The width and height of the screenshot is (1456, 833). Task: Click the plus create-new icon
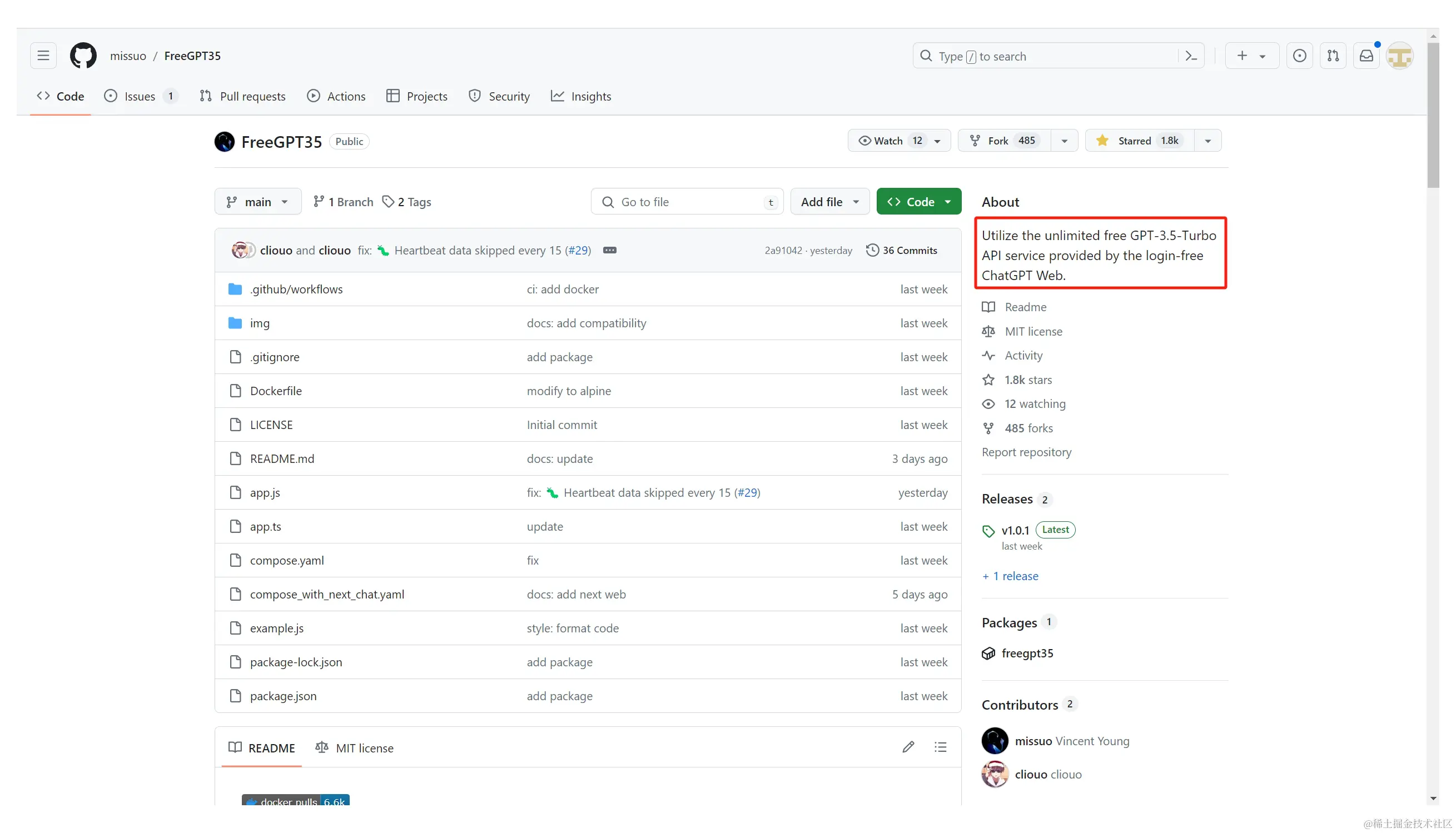click(1242, 56)
